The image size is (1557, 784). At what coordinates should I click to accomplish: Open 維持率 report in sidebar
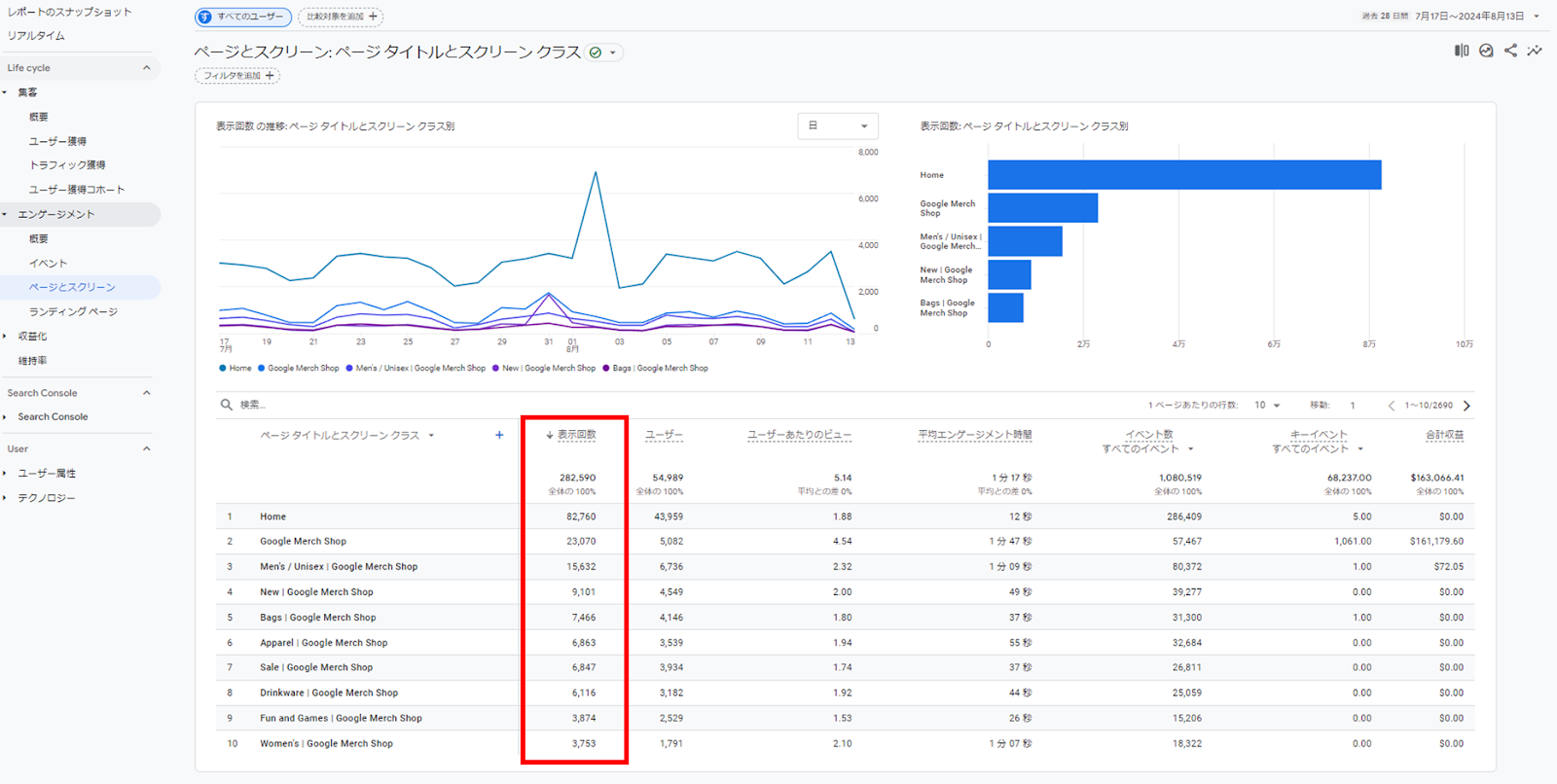[32, 361]
